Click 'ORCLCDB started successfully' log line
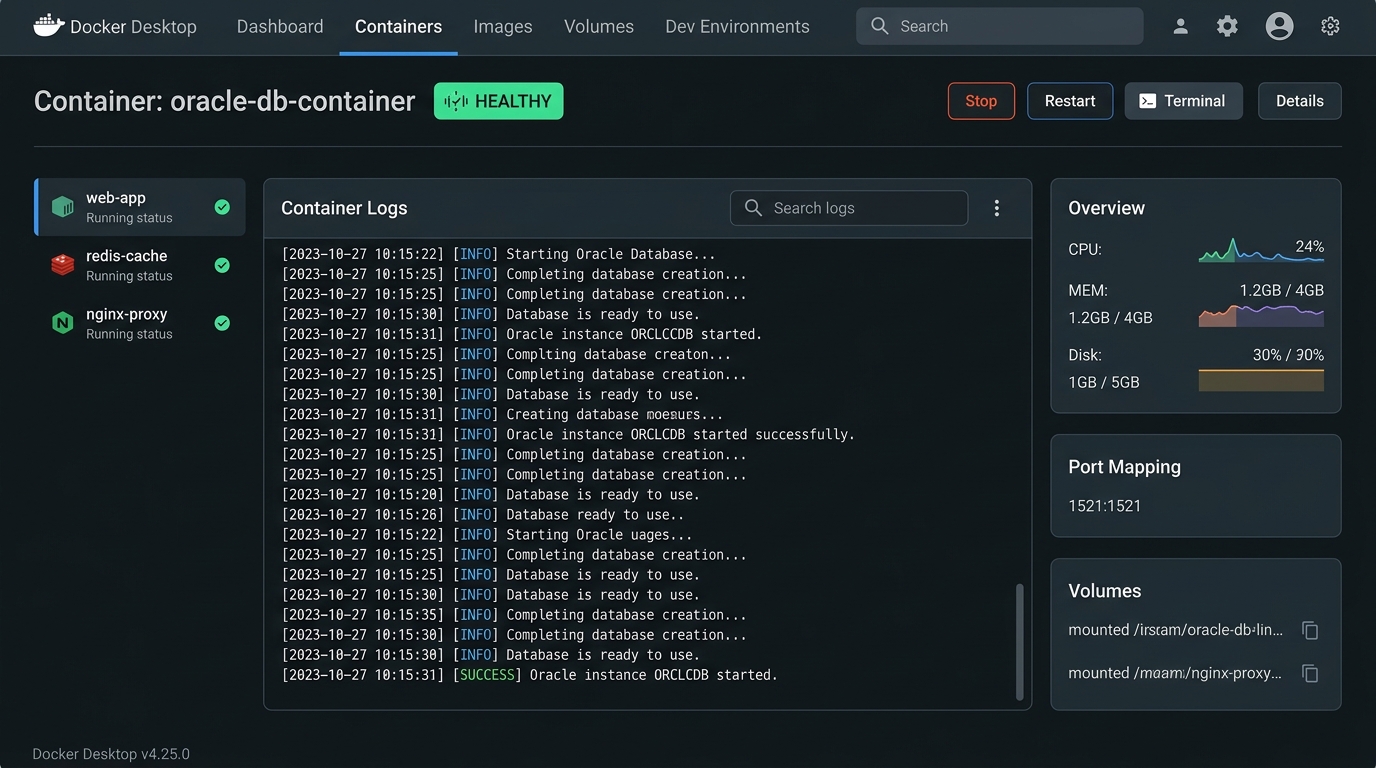The height and width of the screenshot is (768, 1376). click(x=568, y=434)
